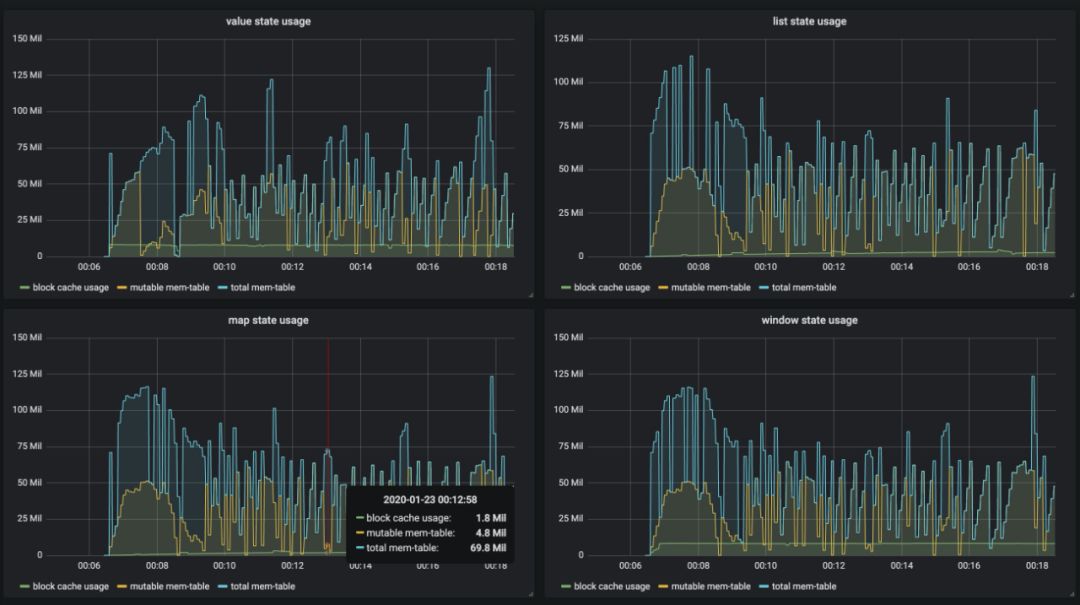Toggle block cache usage series in value state legend
This screenshot has width=1080, height=605.
[x=70, y=288]
